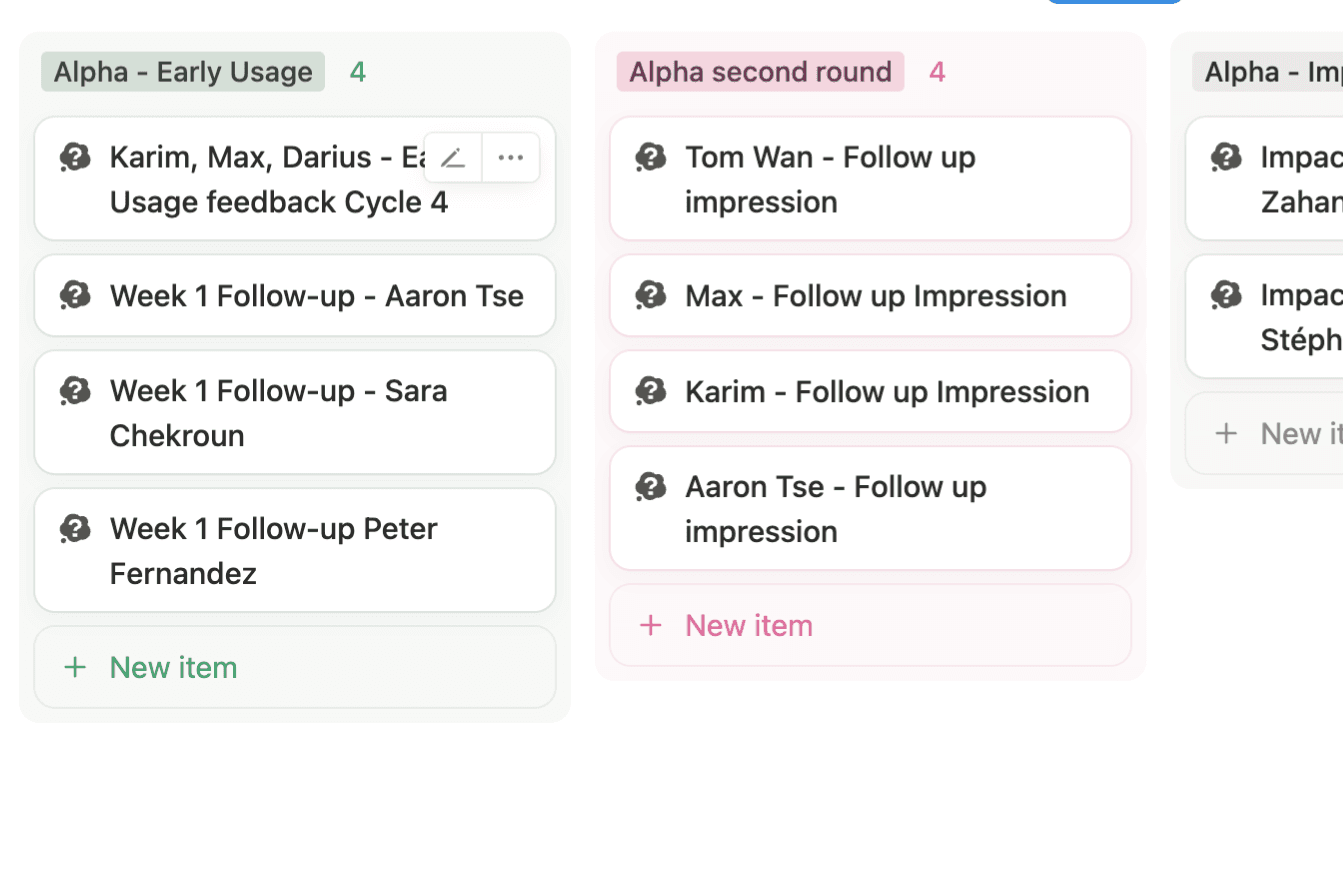The image size is (1343, 895).
Task: Click the partially visible third column group label
Action: click(1270, 72)
